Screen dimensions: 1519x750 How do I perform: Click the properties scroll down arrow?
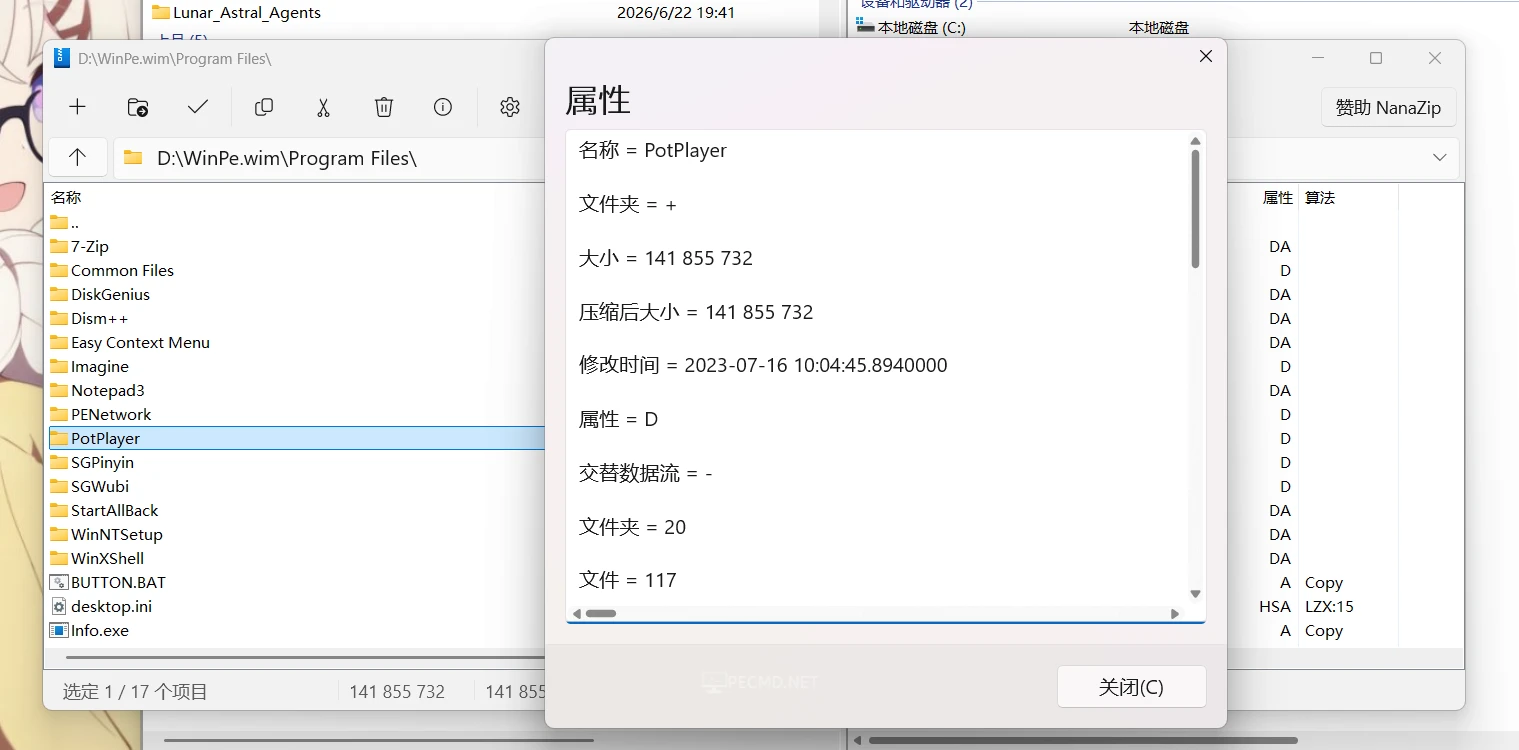(x=1195, y=594)
